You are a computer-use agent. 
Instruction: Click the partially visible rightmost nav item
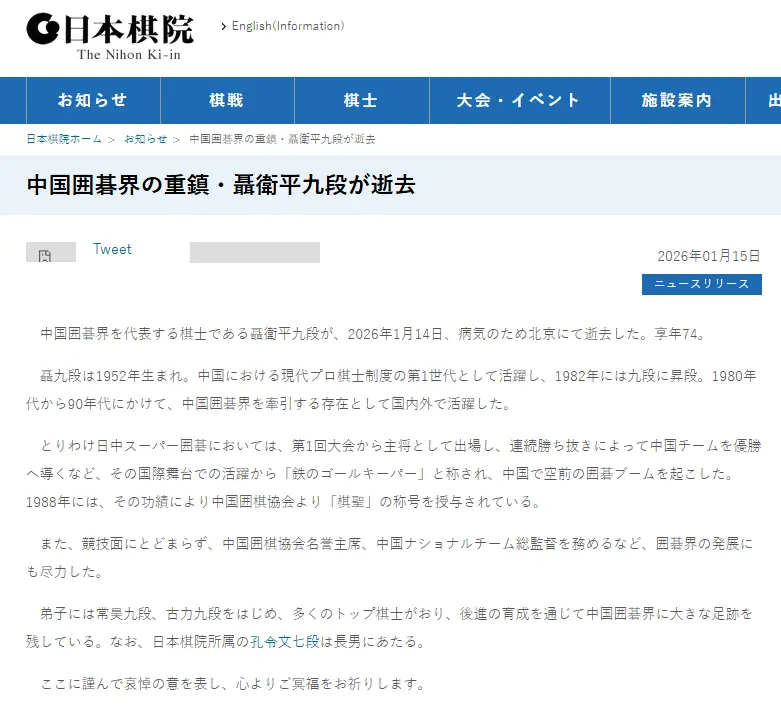point(773,100)
